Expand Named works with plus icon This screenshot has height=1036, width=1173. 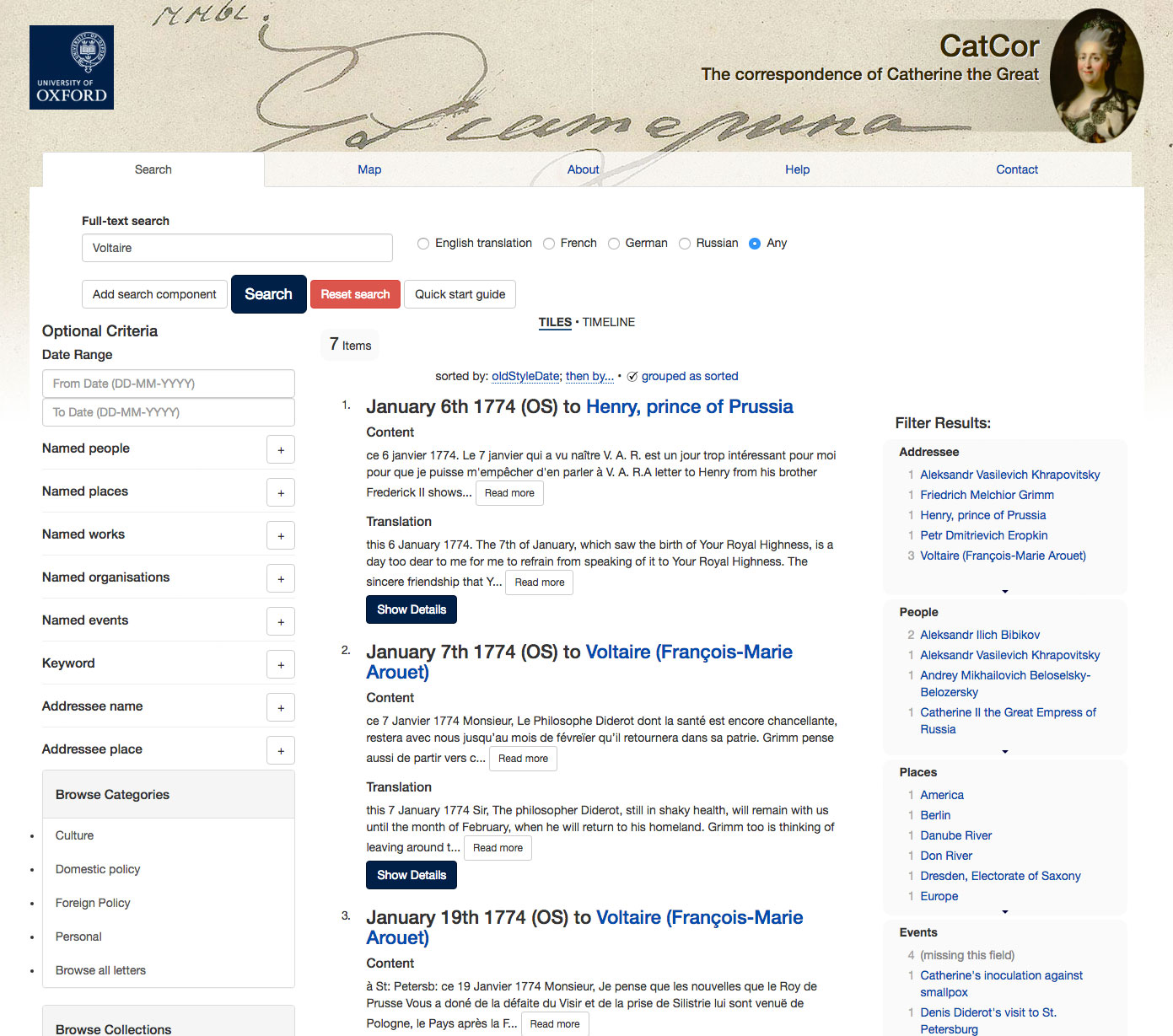[281, 536]
